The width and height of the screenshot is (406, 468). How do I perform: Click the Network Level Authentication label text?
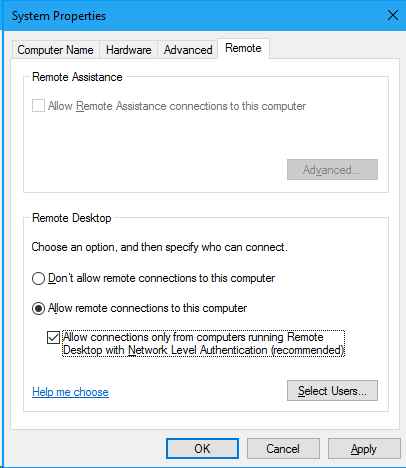click(x=203, y=344)
